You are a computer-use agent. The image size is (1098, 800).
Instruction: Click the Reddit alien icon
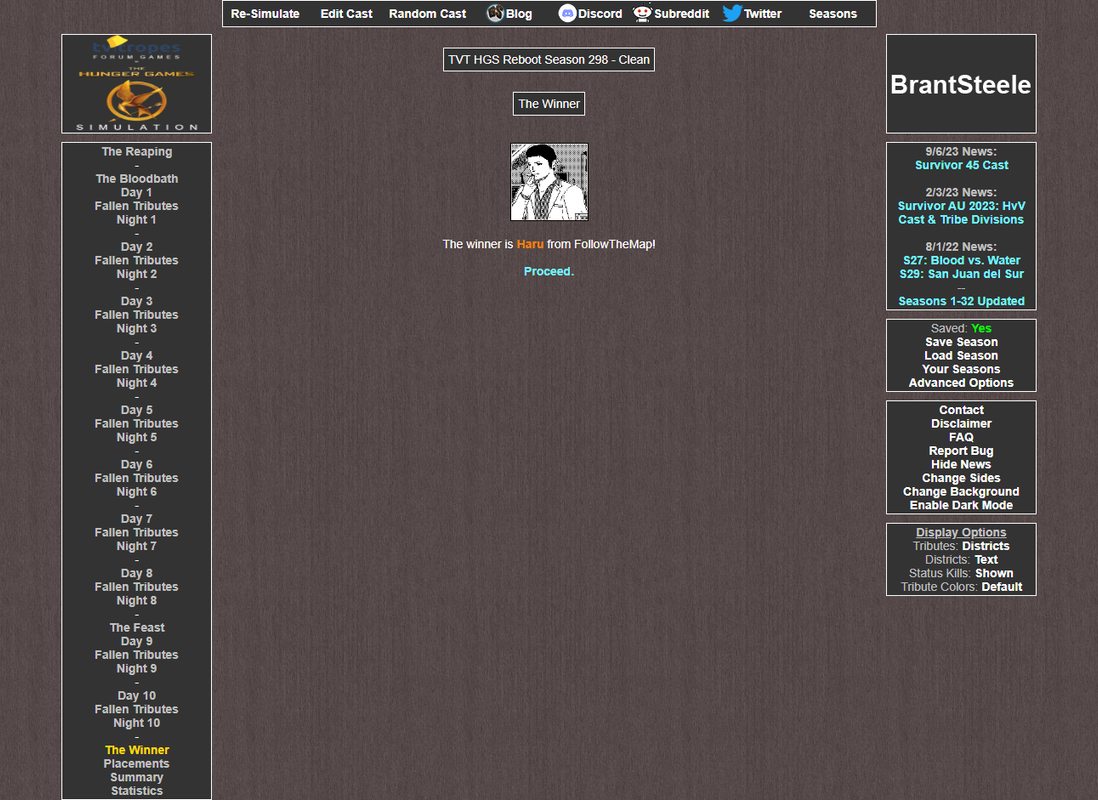[642, 13]
